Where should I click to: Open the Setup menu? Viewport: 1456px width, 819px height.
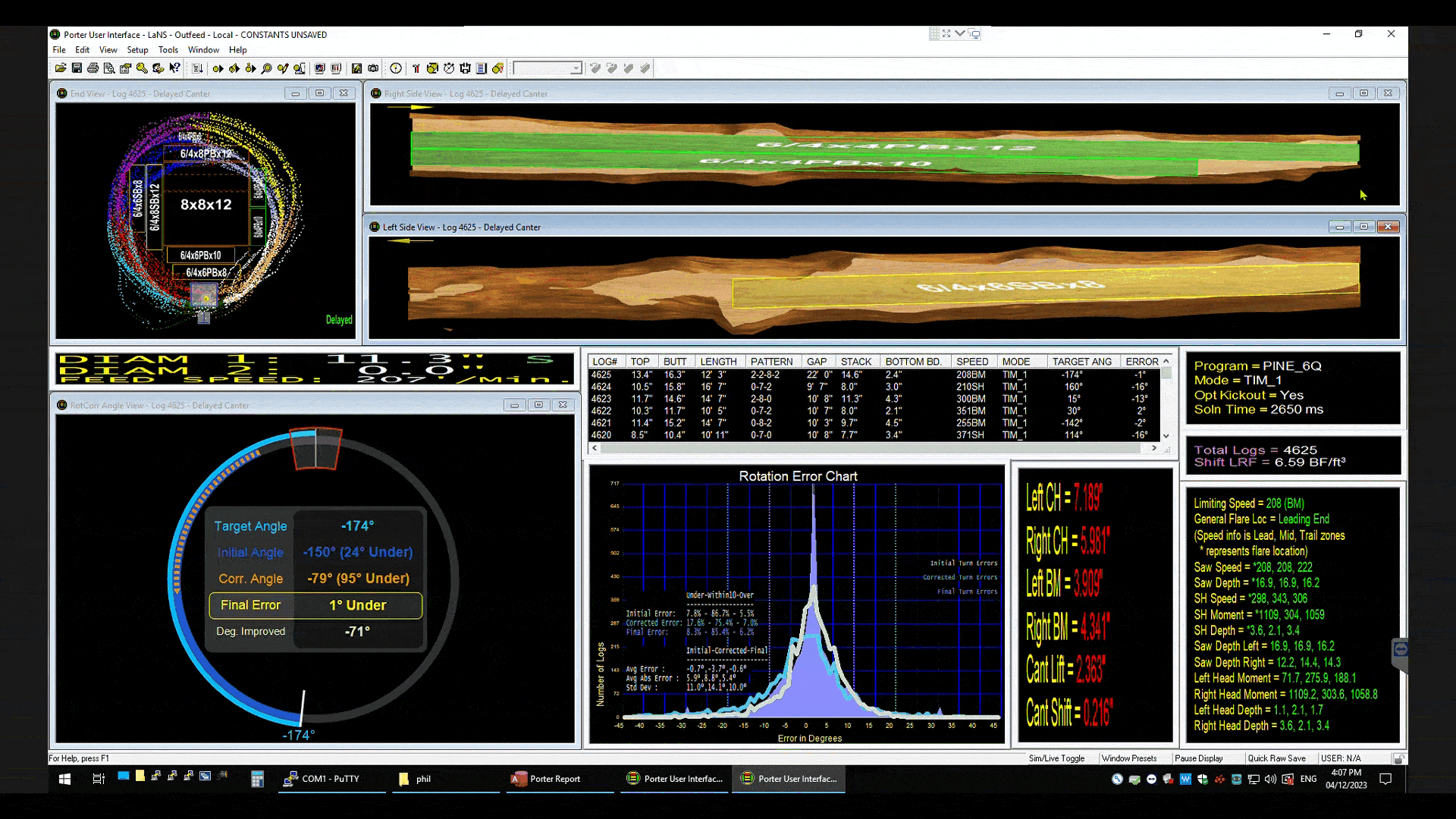[137, 50]
